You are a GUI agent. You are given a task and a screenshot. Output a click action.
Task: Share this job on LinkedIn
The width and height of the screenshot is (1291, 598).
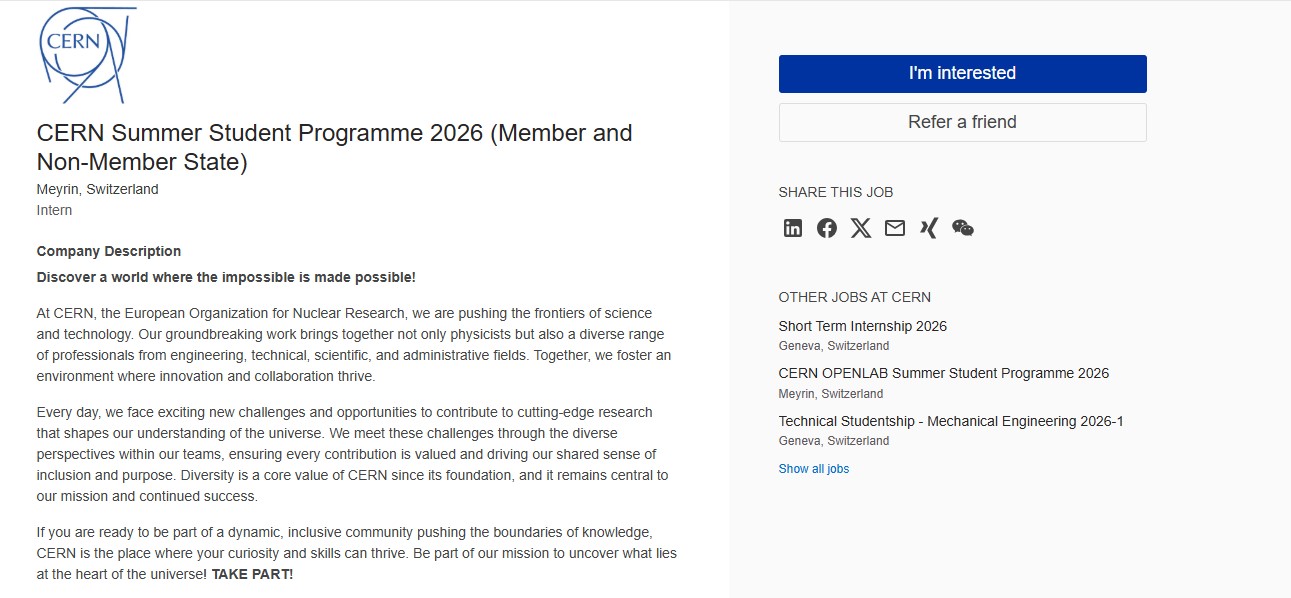pos(793,228)
